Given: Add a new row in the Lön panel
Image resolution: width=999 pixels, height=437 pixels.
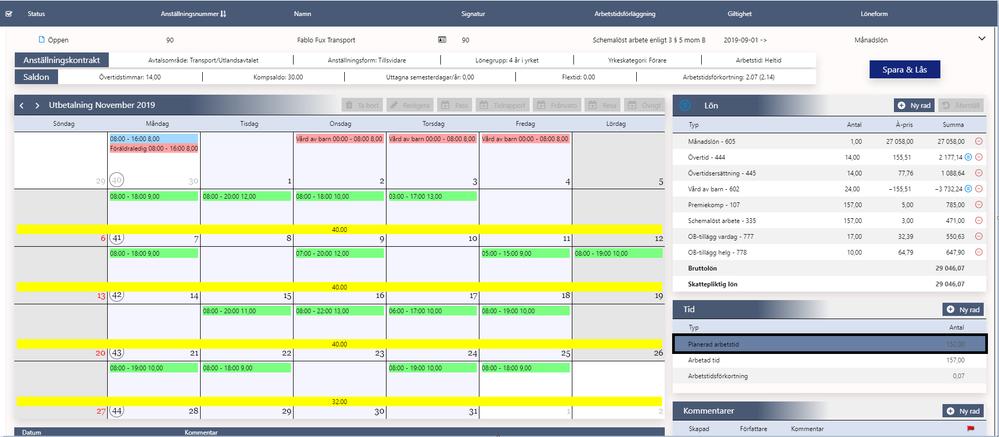Looking at the screenshot, I should (915, 105).
